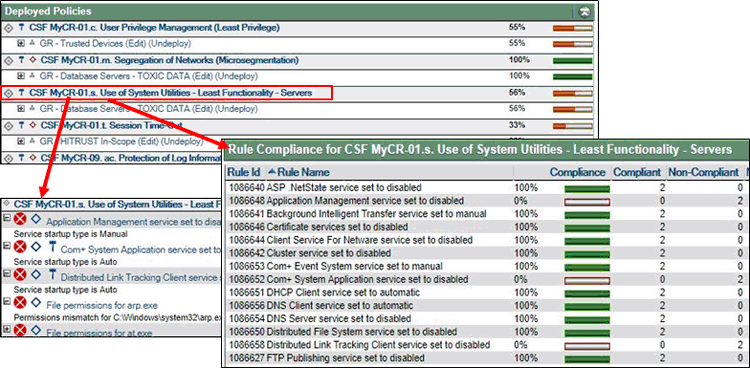Collapse Distributed Link Tracking Client rule details

coord(7,273)
